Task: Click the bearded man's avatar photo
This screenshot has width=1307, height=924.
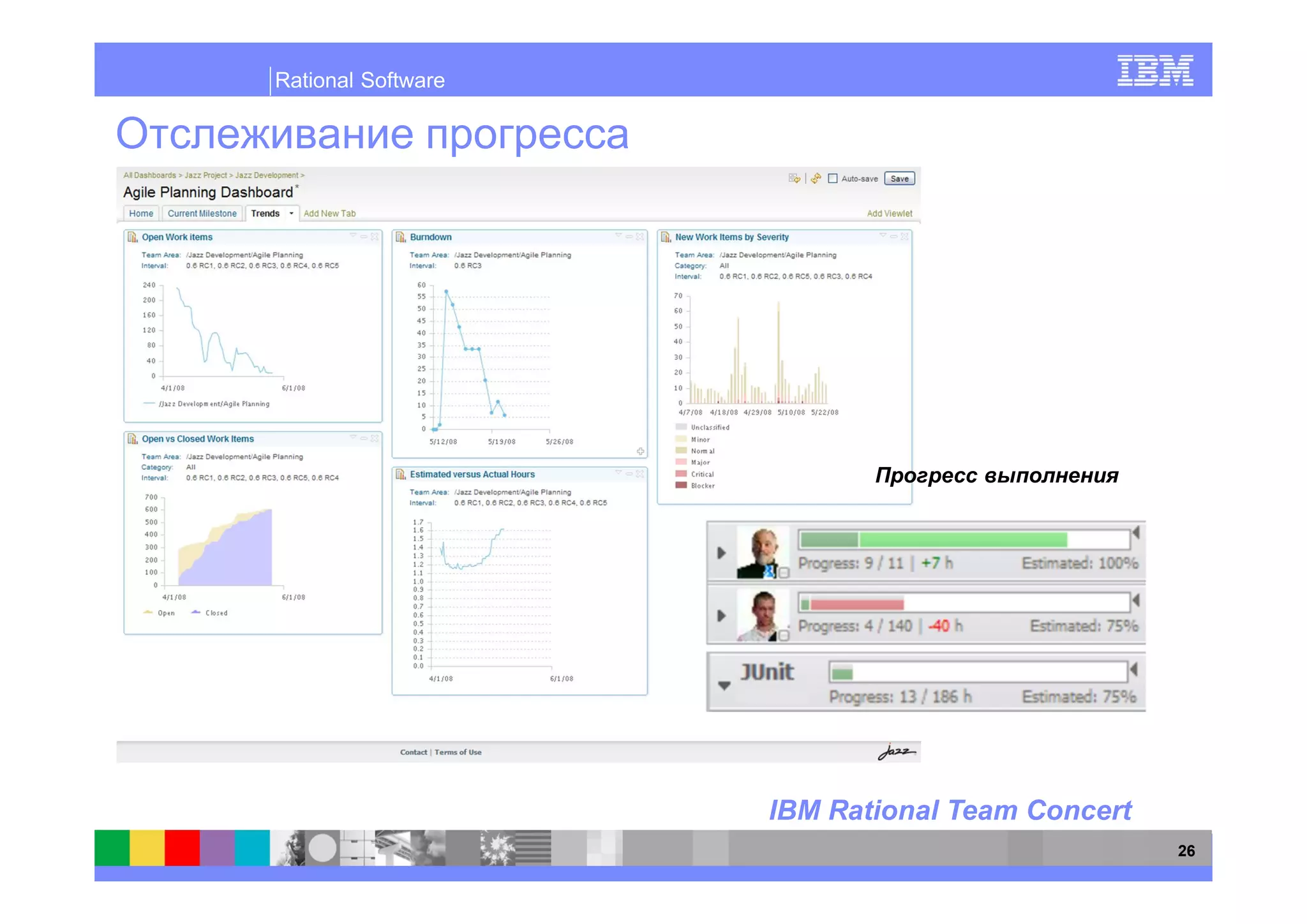Action: [x=762, y=553]
